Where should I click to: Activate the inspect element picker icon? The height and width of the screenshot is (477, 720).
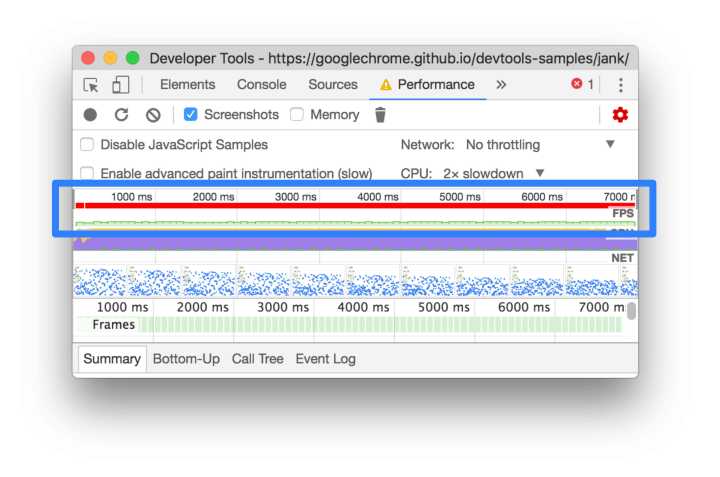tap(91, 85)
